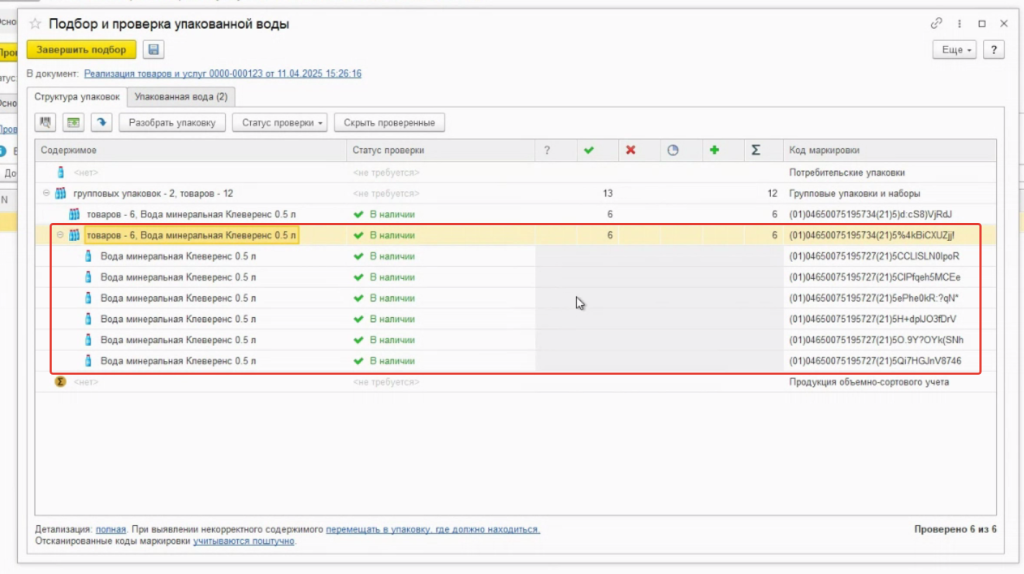Select the Структура упаковок tab
1024x574 pixels.
tap(77, 97)
